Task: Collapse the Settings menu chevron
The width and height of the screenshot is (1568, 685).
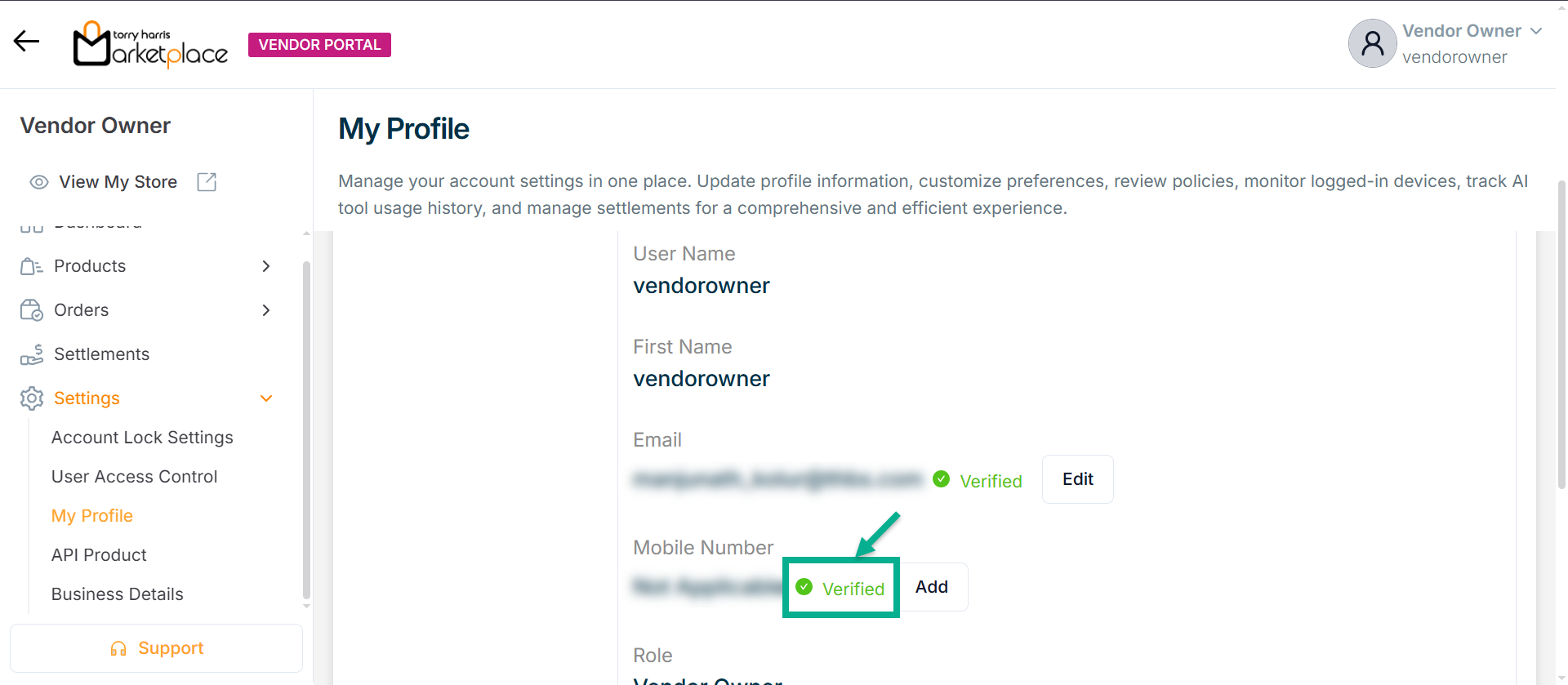Action: coord(266,398)
